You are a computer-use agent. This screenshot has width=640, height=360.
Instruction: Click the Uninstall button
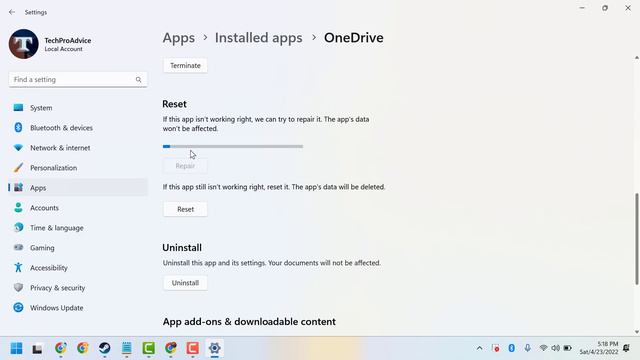185,283
